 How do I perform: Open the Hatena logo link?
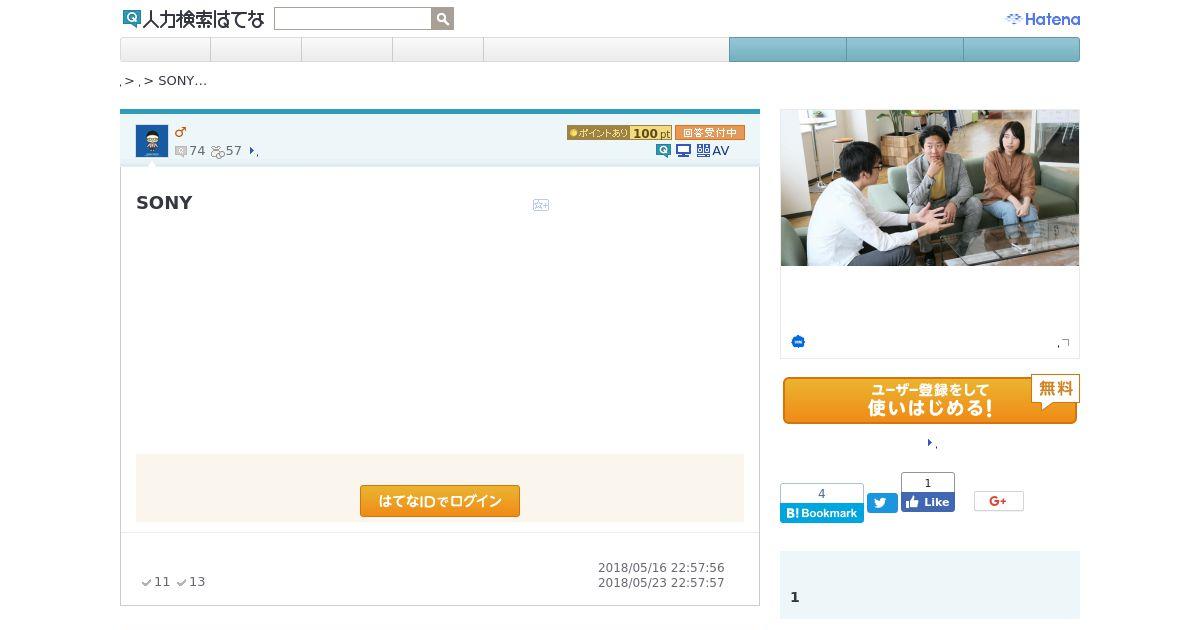pyautogui.click(x=1042, y=19)
